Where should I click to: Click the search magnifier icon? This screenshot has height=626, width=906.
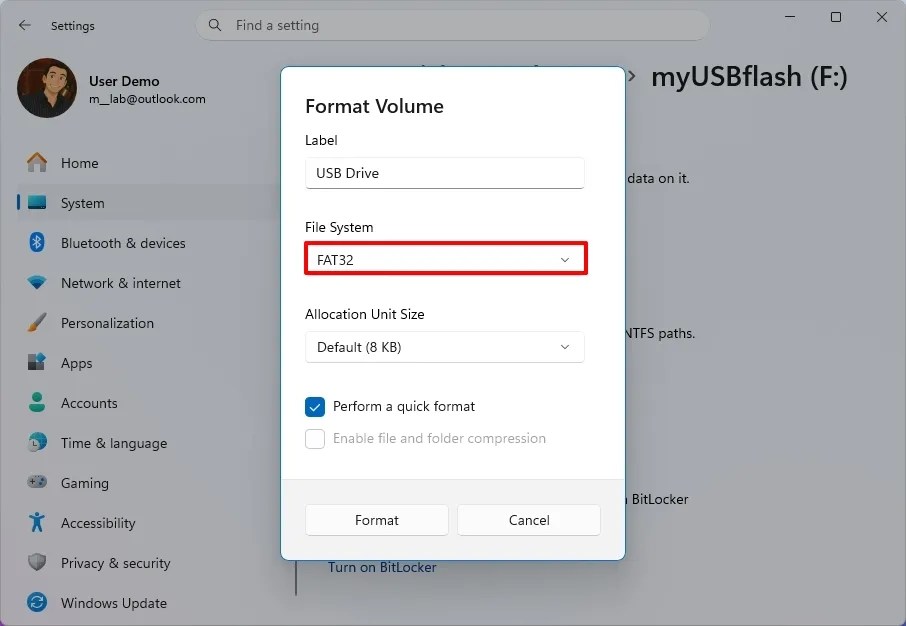click(x=215, y=25)
